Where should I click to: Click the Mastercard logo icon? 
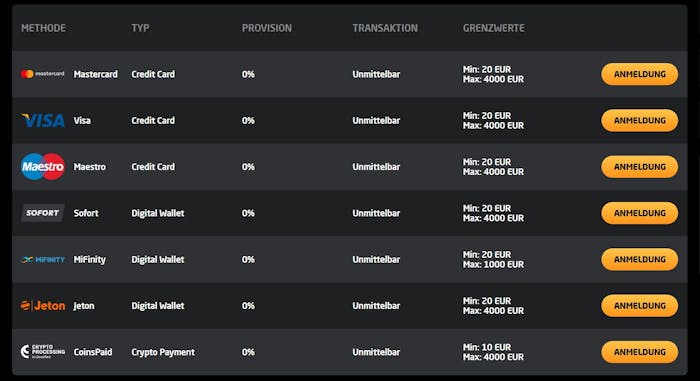pyautogui.click(x=43, y=74)
